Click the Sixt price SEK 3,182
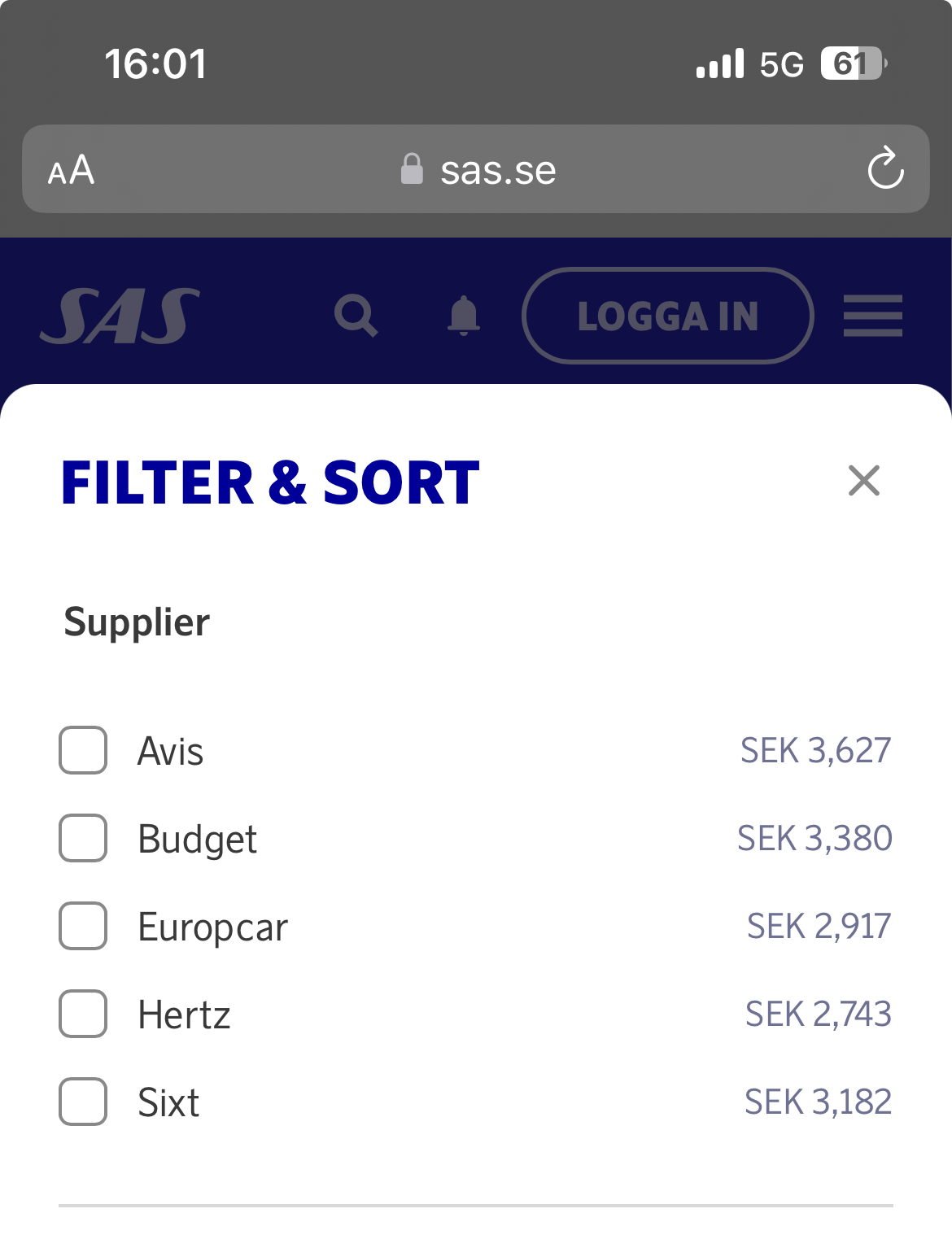 (818, 1102)
